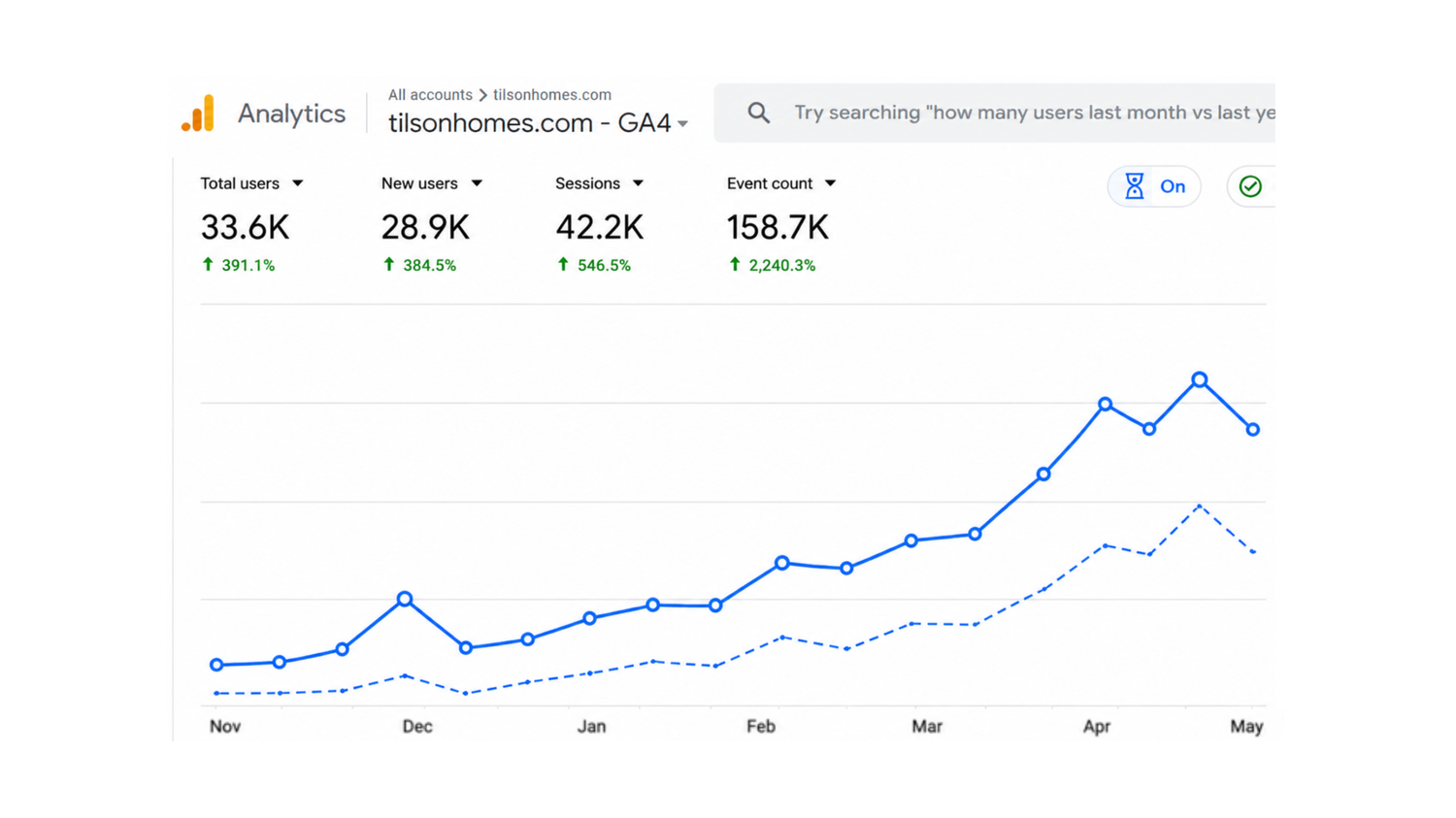Click the tilsonhomes.com breadcrumb link

tap(552, 95)
